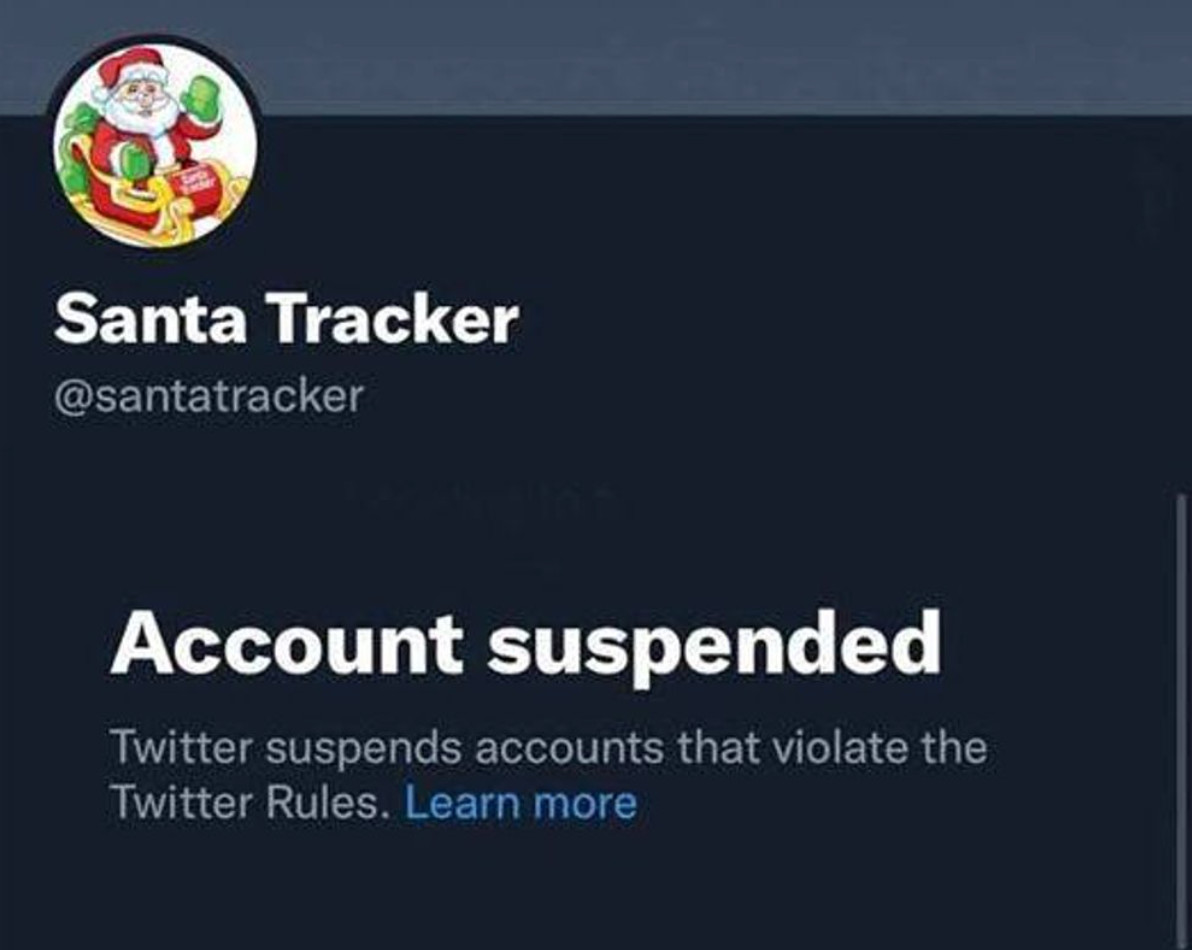Follow the Learn more link
Viewport: 1192px width, 950px height.
click(x=520, y=803)
